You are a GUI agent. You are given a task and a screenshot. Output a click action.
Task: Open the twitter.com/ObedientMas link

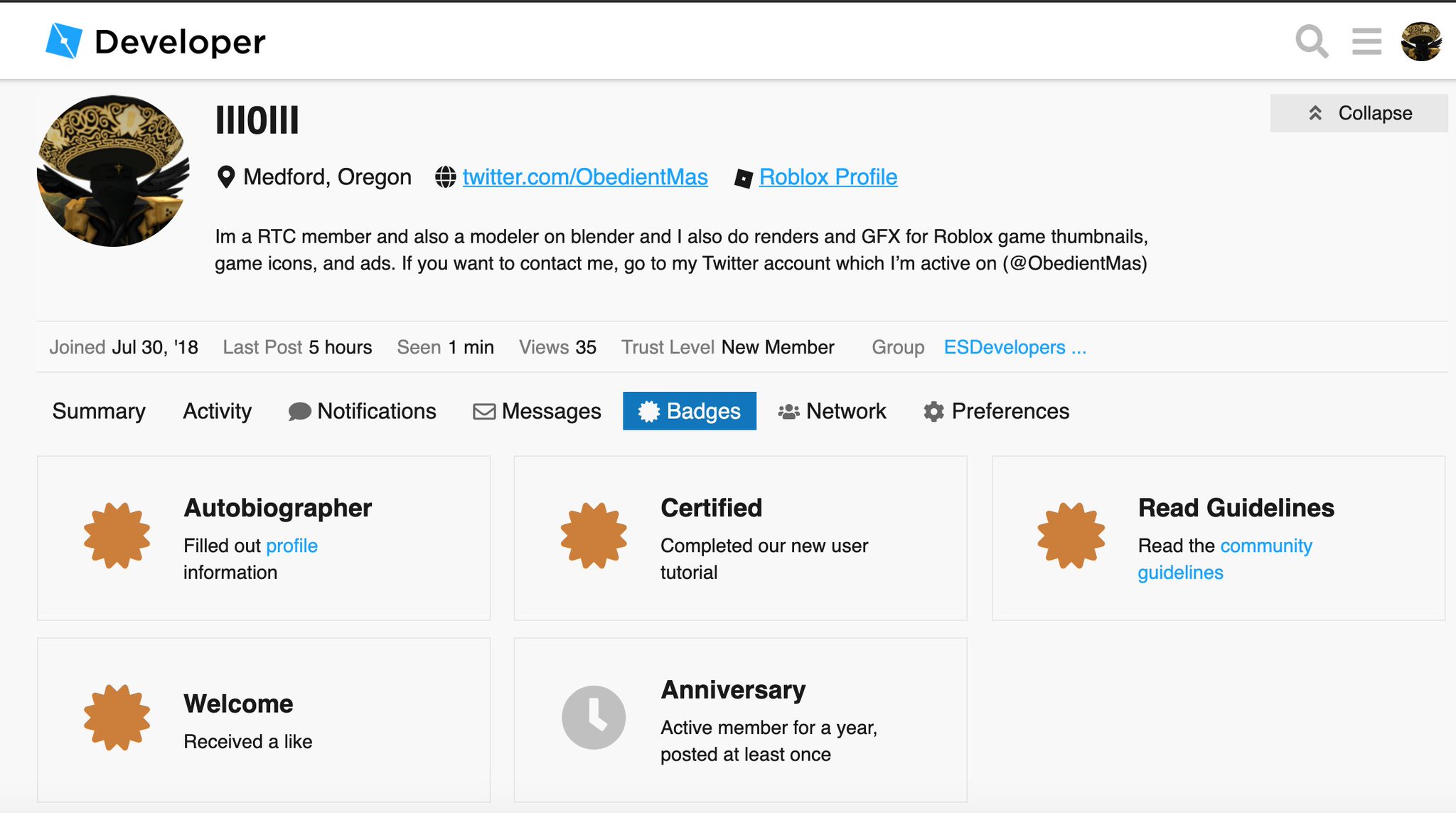[x=584, y=177]
